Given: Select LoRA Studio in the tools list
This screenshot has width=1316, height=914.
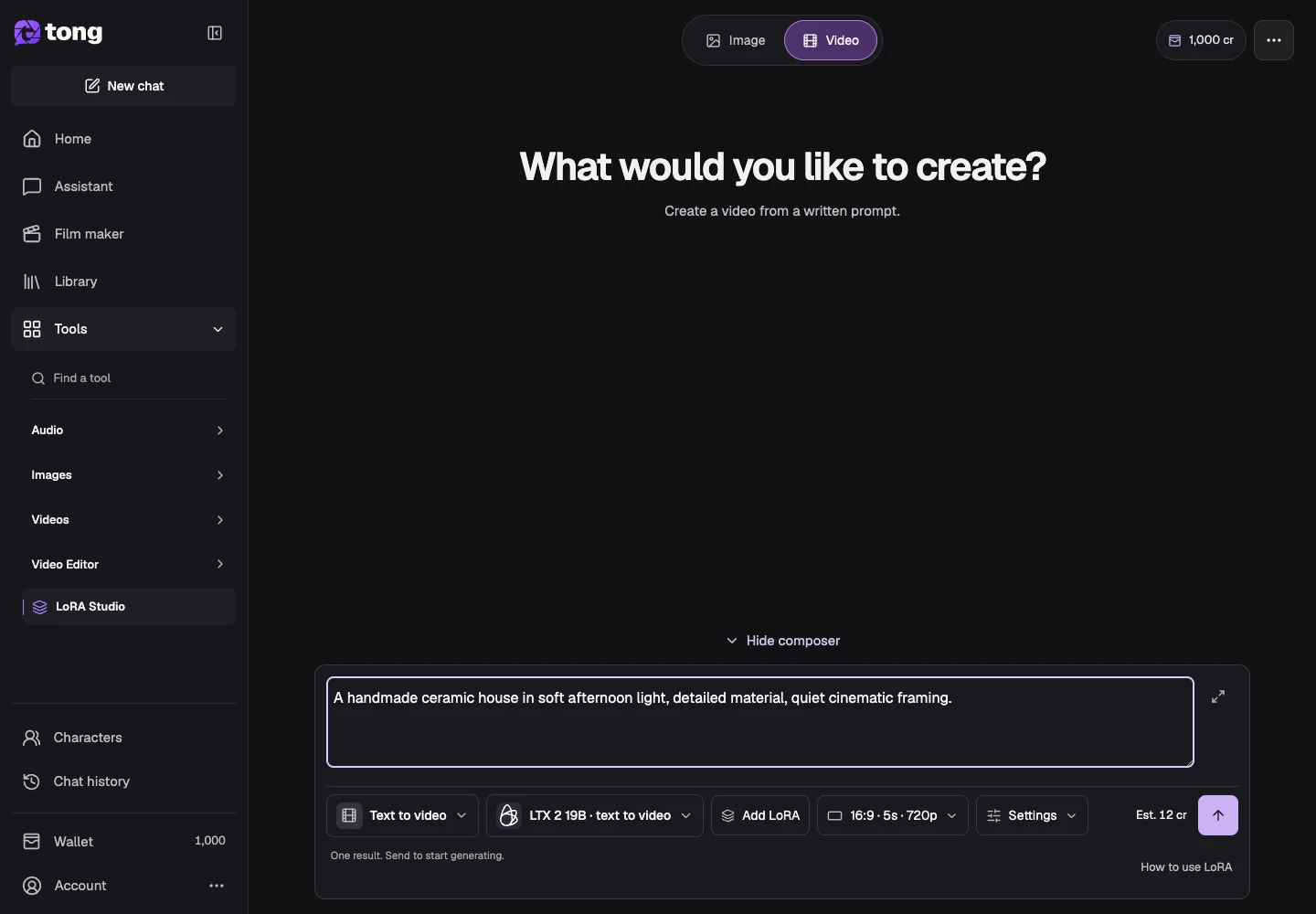Looking at the screenshot, I should click(129, 607).
